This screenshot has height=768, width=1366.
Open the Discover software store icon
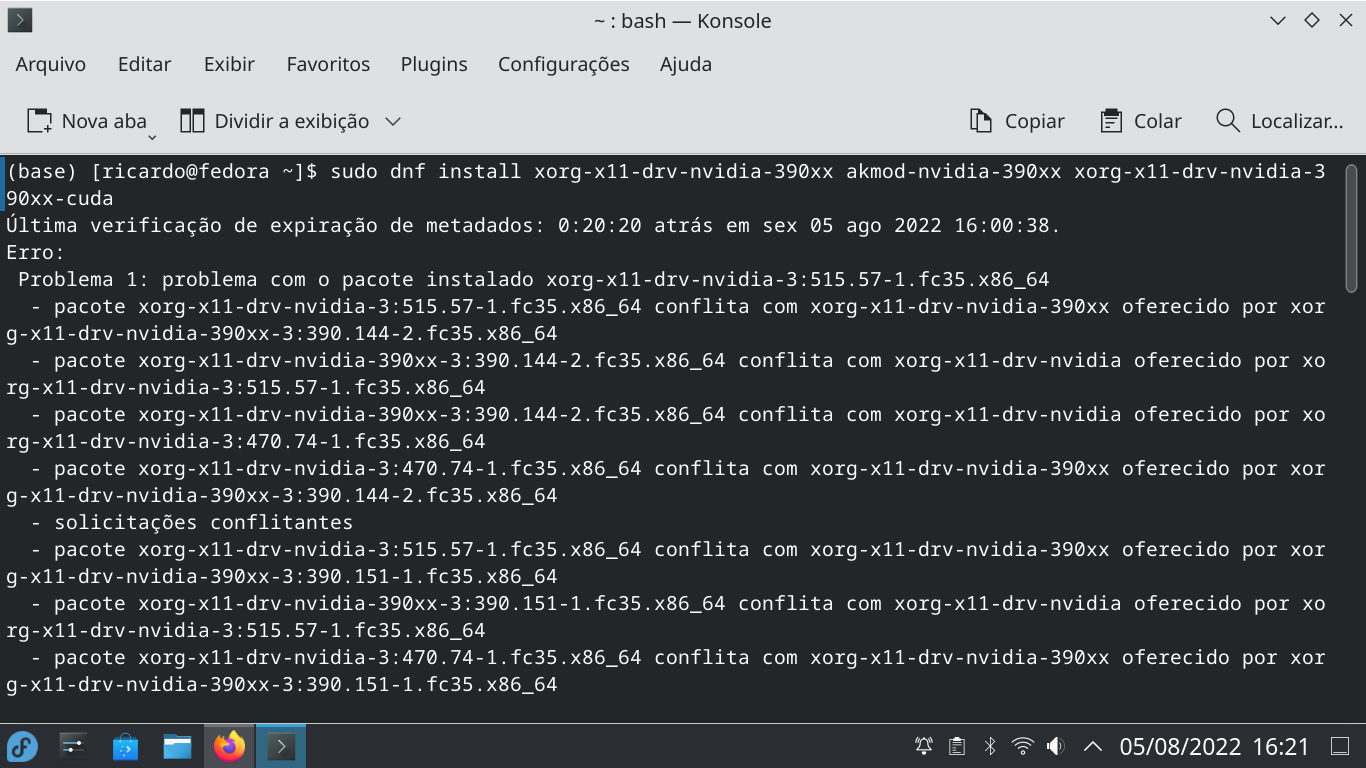125,746
